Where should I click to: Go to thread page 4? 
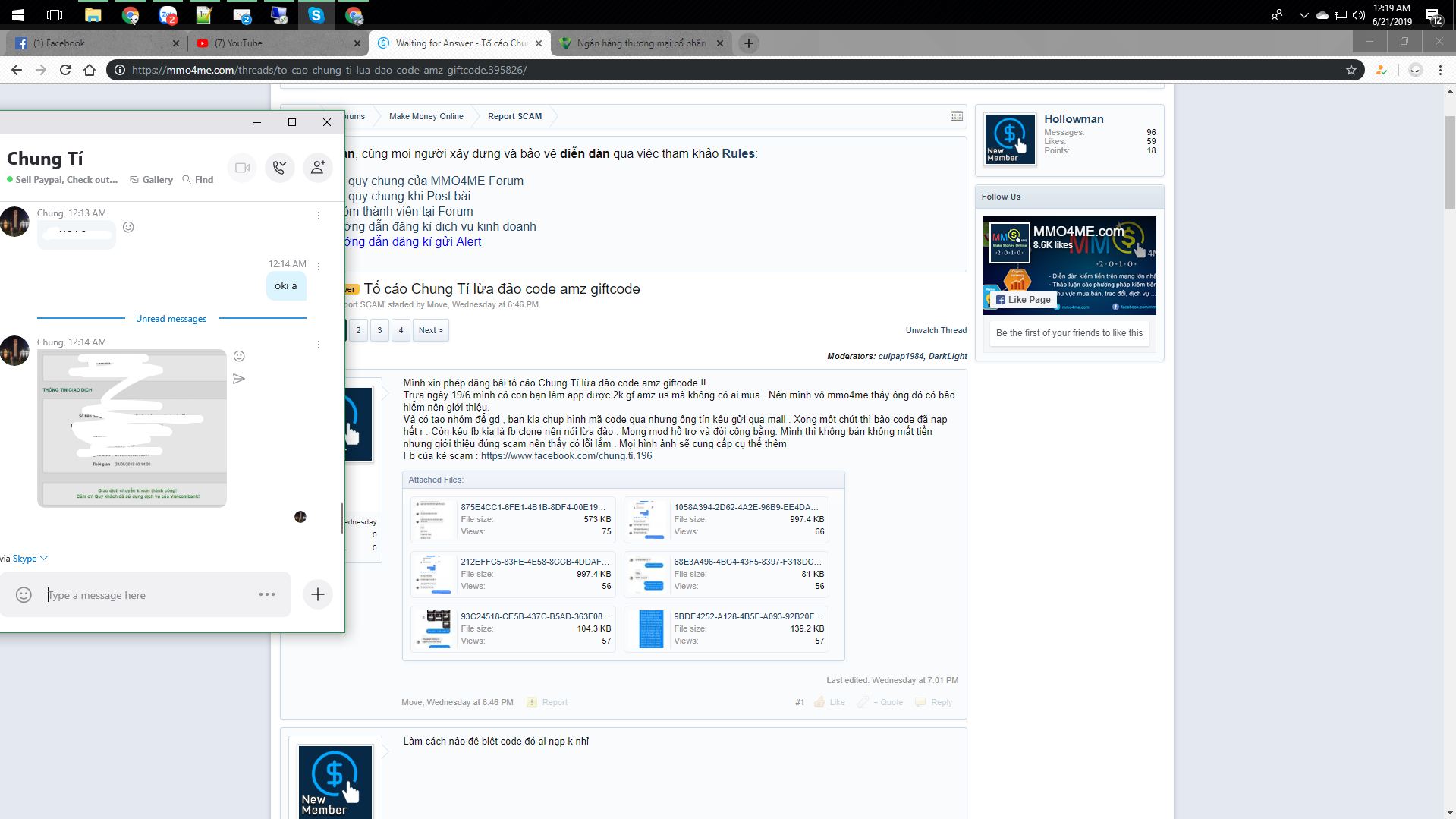click(401, 330)
